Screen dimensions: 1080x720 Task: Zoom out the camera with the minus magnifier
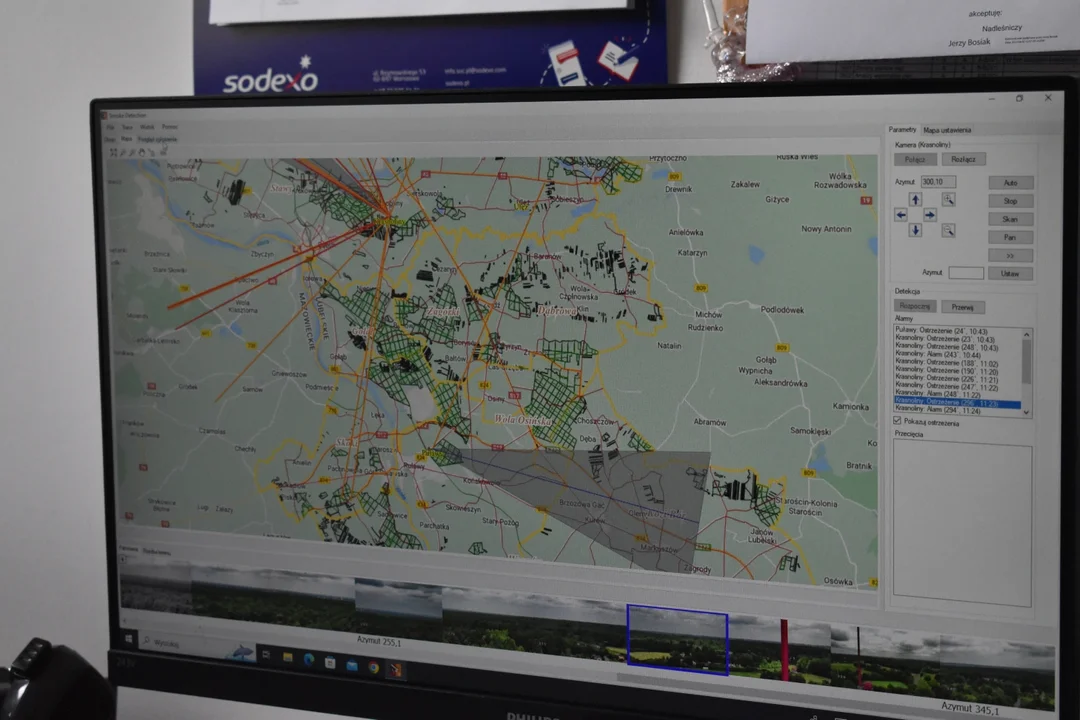coord(948,231)
